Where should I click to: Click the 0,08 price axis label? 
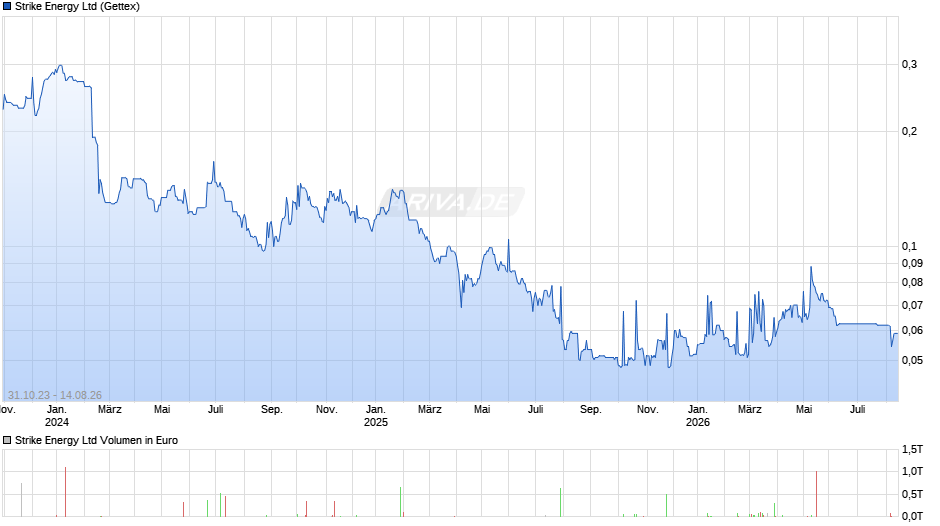pos(912,282)
